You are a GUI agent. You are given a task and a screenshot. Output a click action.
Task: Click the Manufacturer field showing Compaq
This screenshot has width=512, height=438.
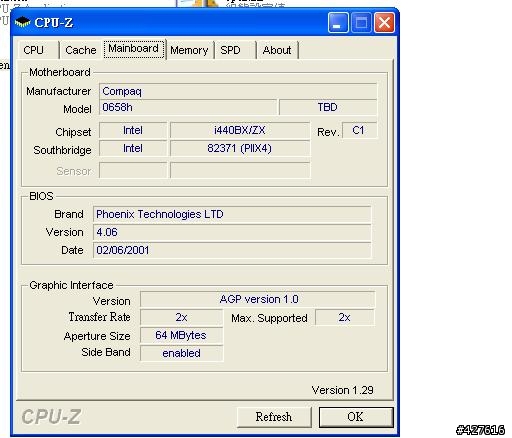238,91
